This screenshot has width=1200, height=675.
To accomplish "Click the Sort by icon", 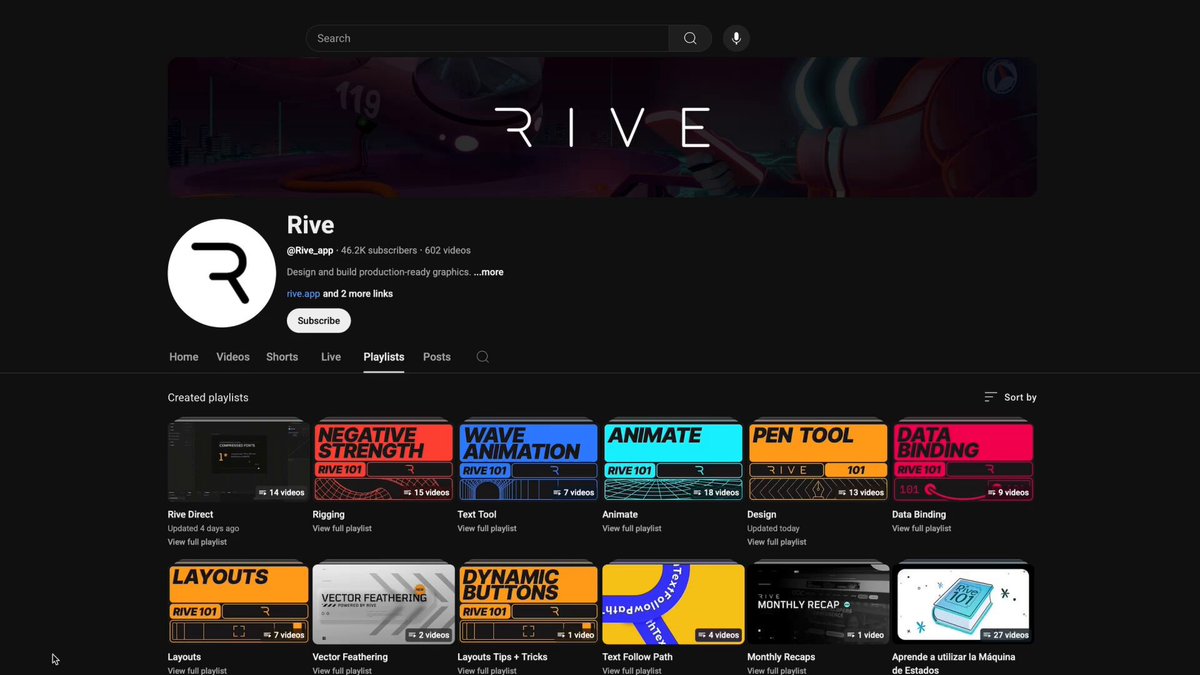I will click(990, 397).
